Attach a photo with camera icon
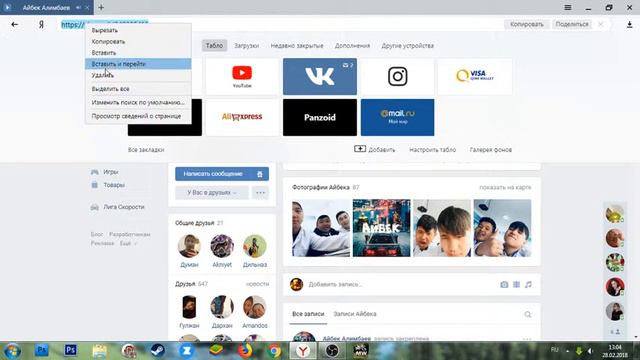 (504, 284)
